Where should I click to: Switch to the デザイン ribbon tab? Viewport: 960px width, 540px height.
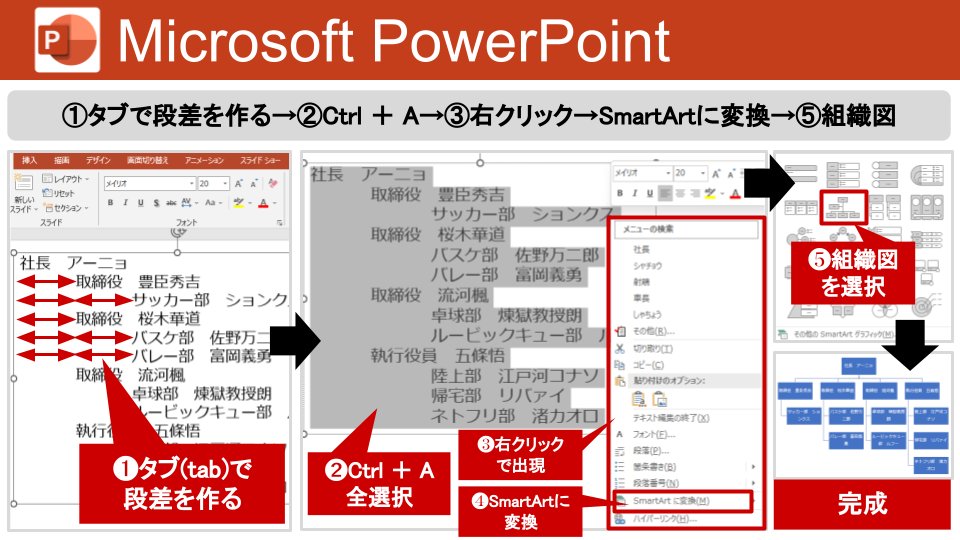98,160
